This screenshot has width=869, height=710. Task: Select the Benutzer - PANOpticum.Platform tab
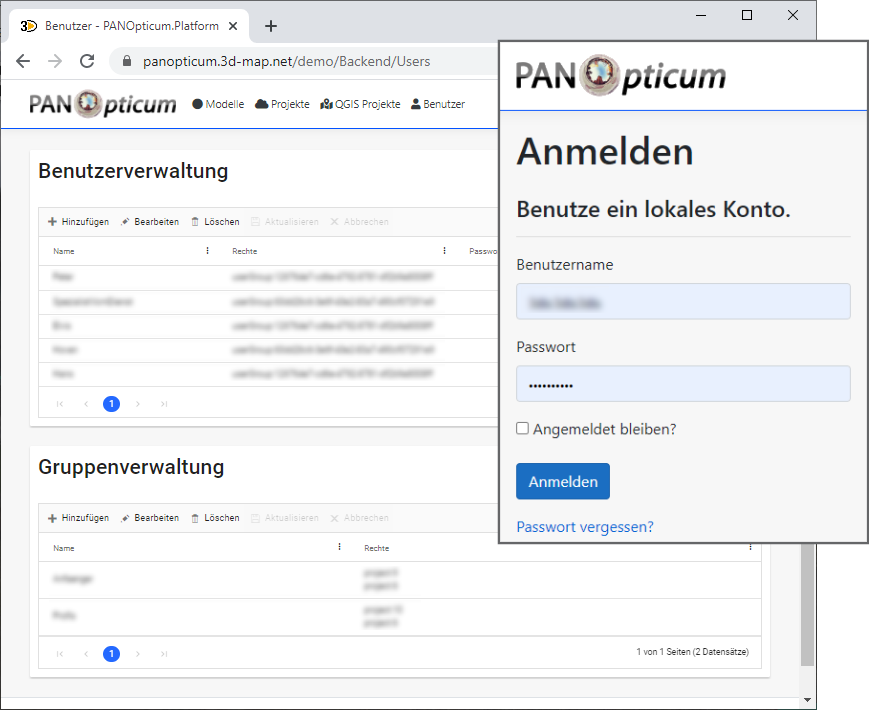coord(130,26)
